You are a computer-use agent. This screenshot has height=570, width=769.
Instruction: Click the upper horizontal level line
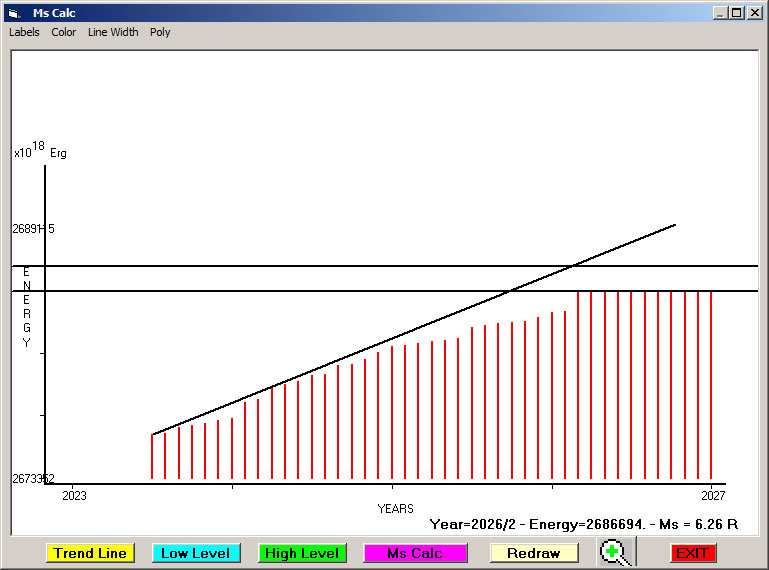pyautogui.click(x=300, y=266)
